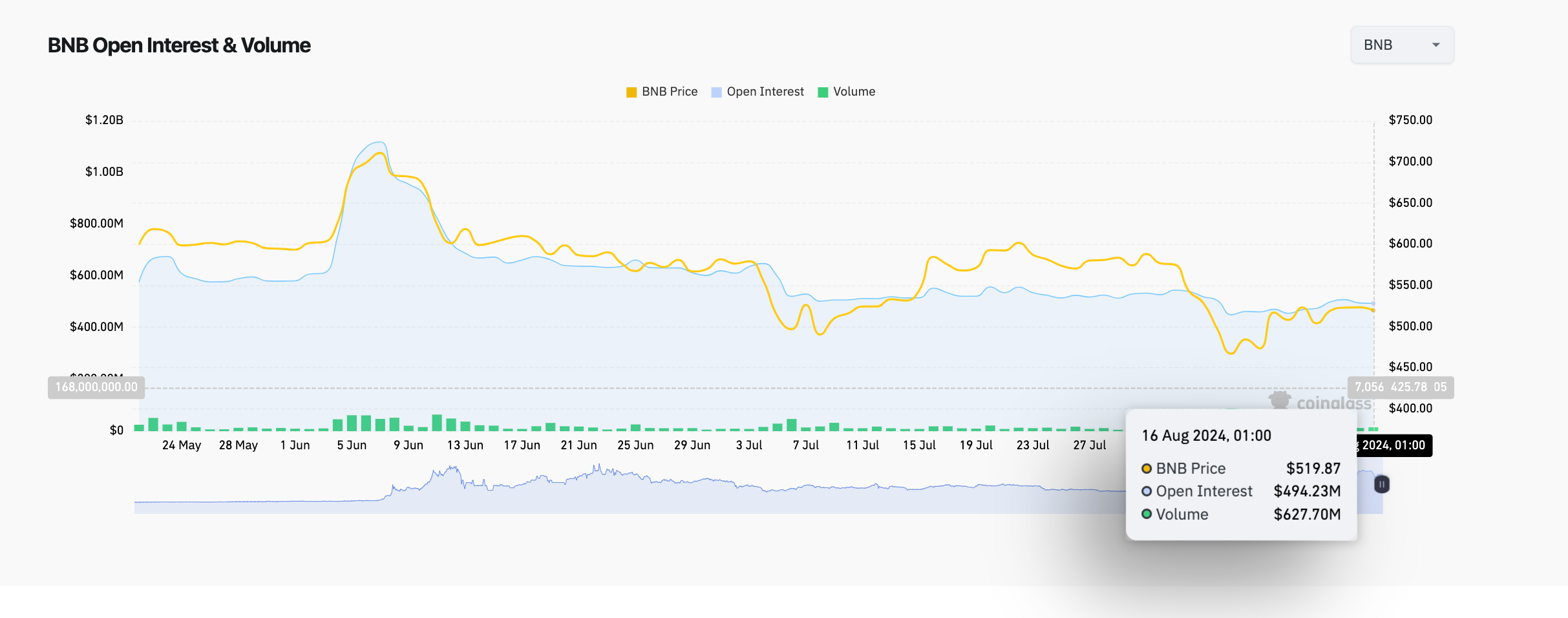Click the $600.00M left axis label
The image size is (1568, 618).
coord(96,275)
